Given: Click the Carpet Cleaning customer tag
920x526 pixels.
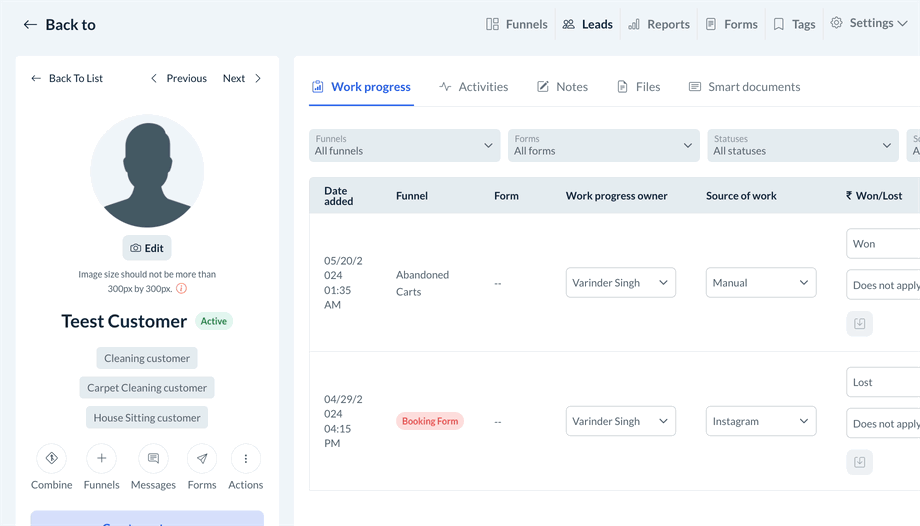Looking at the screenshot, I should (147, 387).
